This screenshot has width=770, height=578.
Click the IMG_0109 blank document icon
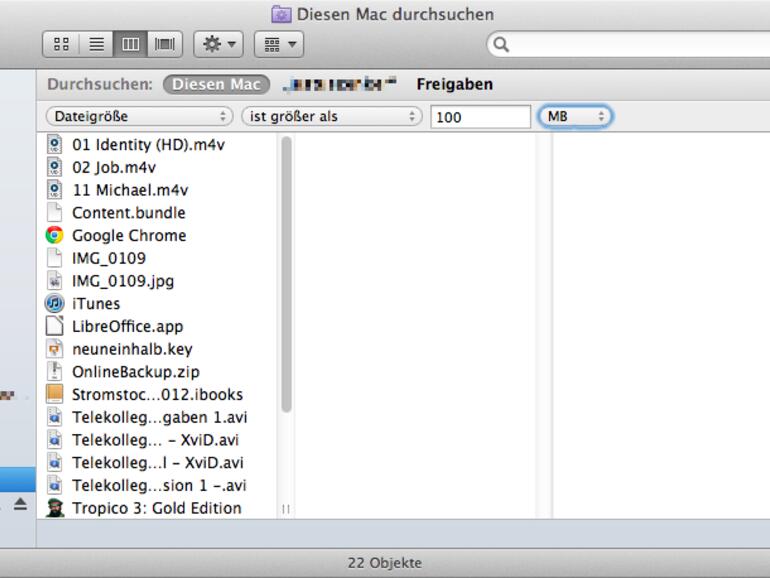[55, 258]
